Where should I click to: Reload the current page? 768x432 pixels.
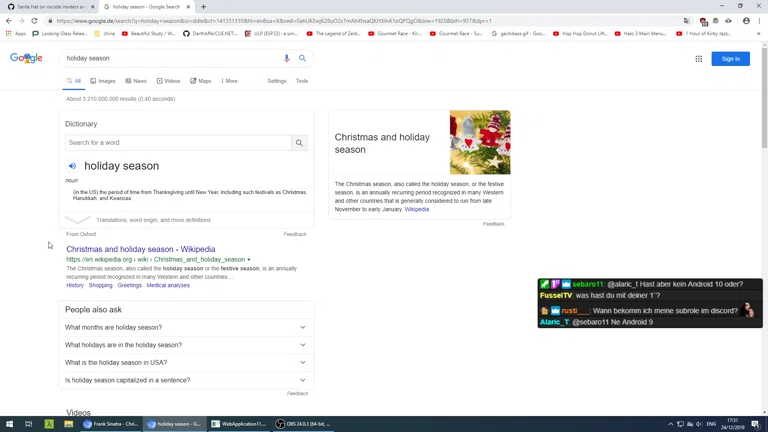click(x=34, y=20)
